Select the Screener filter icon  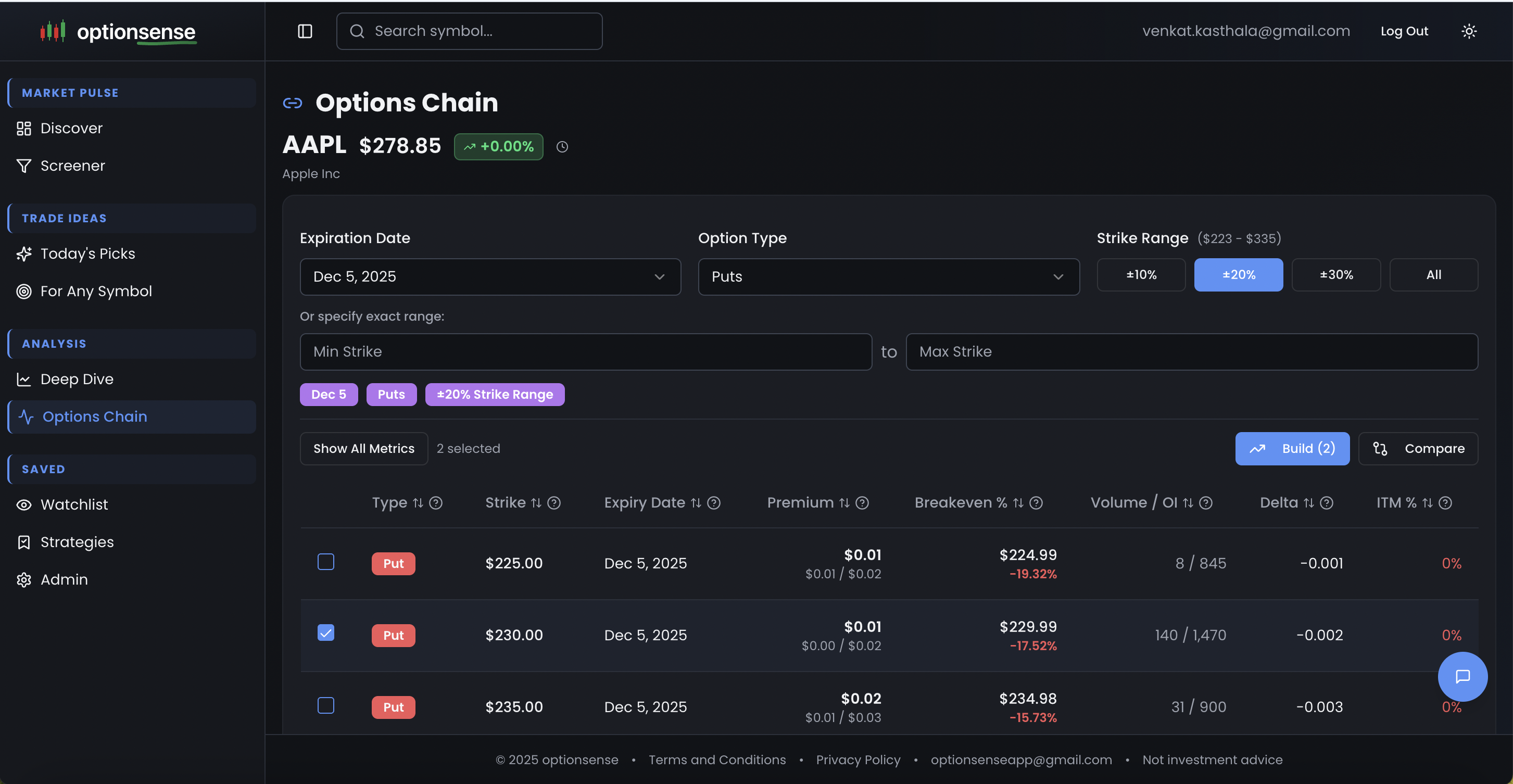[x=23, y=166]
